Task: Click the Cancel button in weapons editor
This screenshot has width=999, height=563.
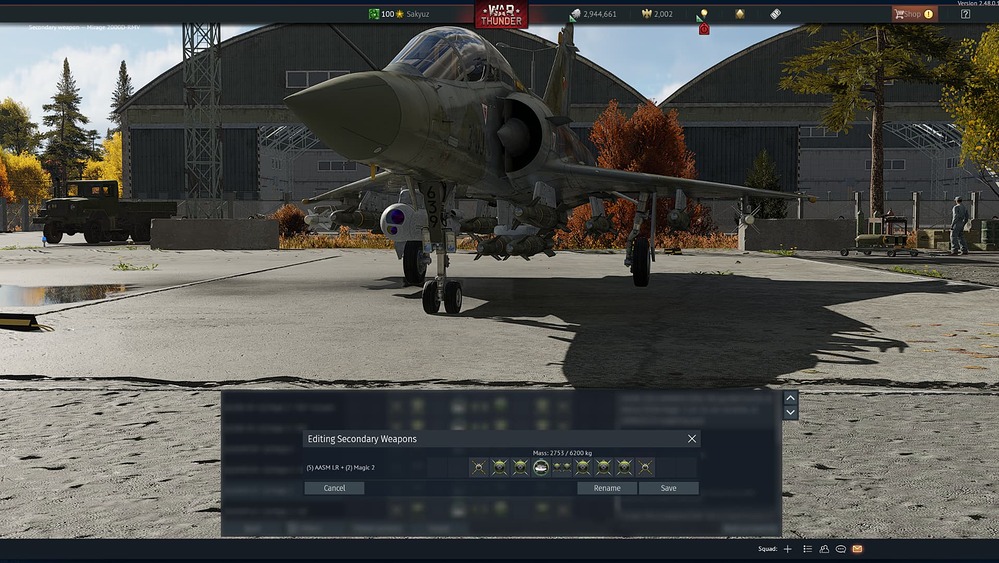Action: [x=334, y=488]
